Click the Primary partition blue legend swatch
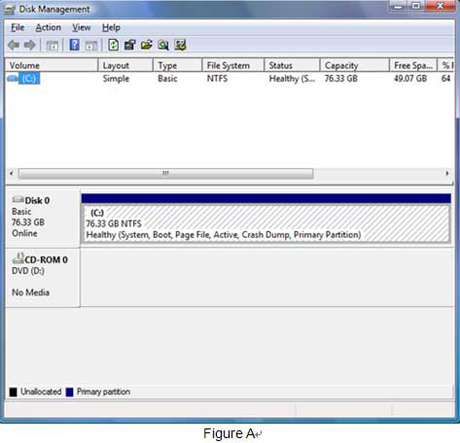460x443 pixels. coord(70,392)
